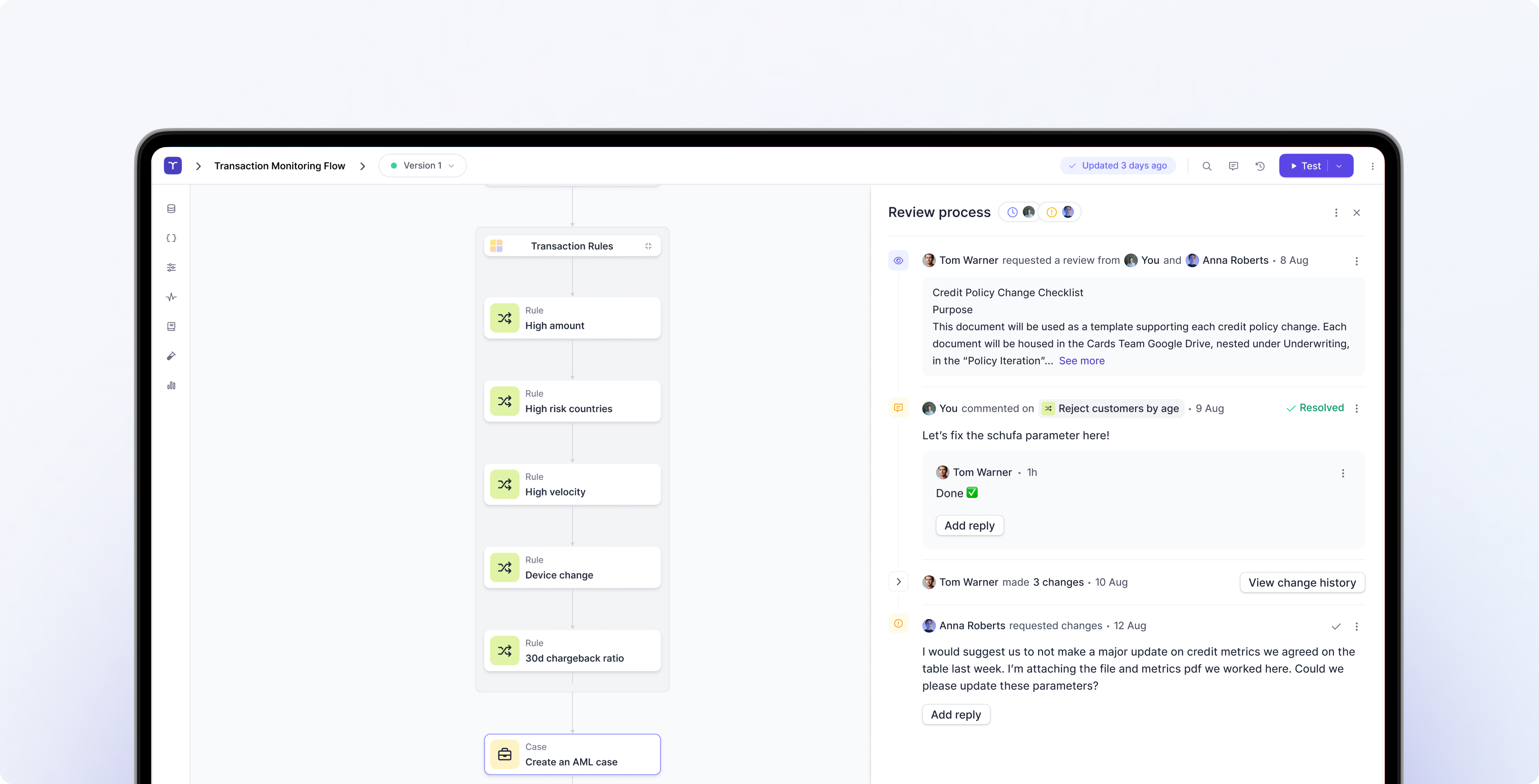1539x784 pixels.
Task: Select the Create an AML case node
Action: pos(572,754)
